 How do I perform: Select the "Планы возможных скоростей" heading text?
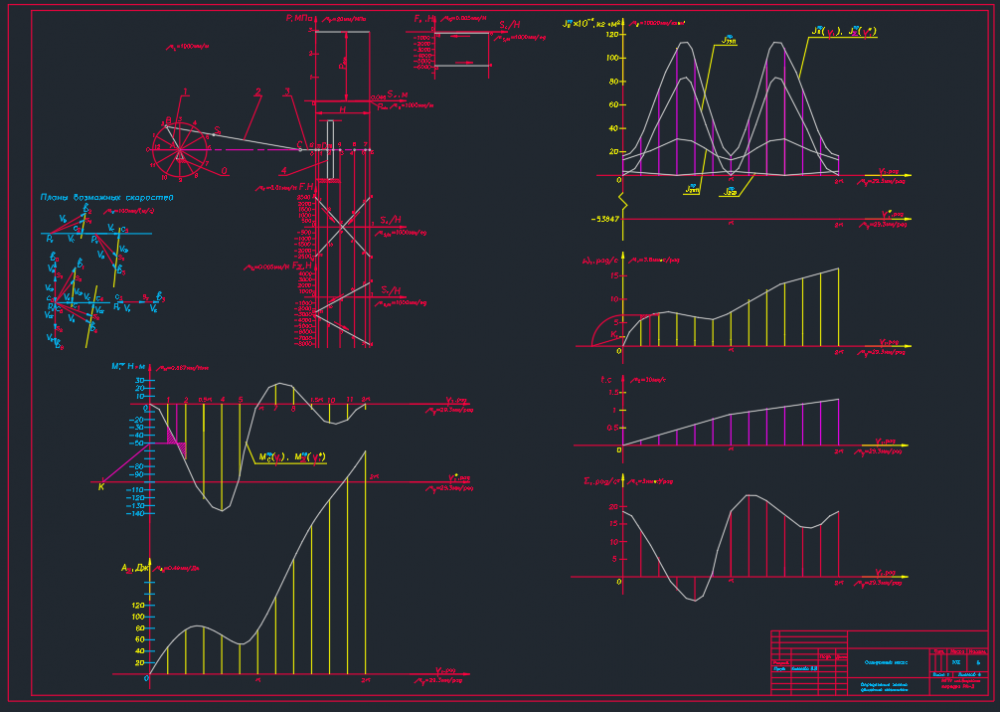[107, 198]
